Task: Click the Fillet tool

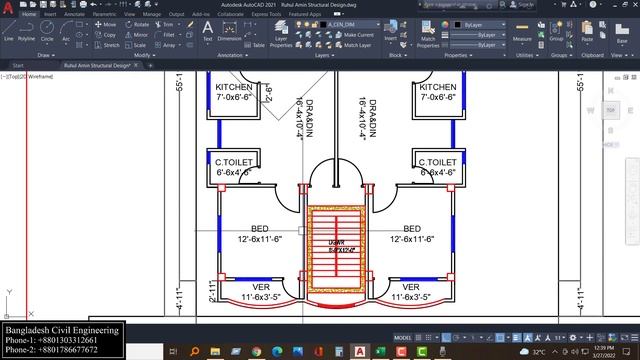Action: pos(165,35)
